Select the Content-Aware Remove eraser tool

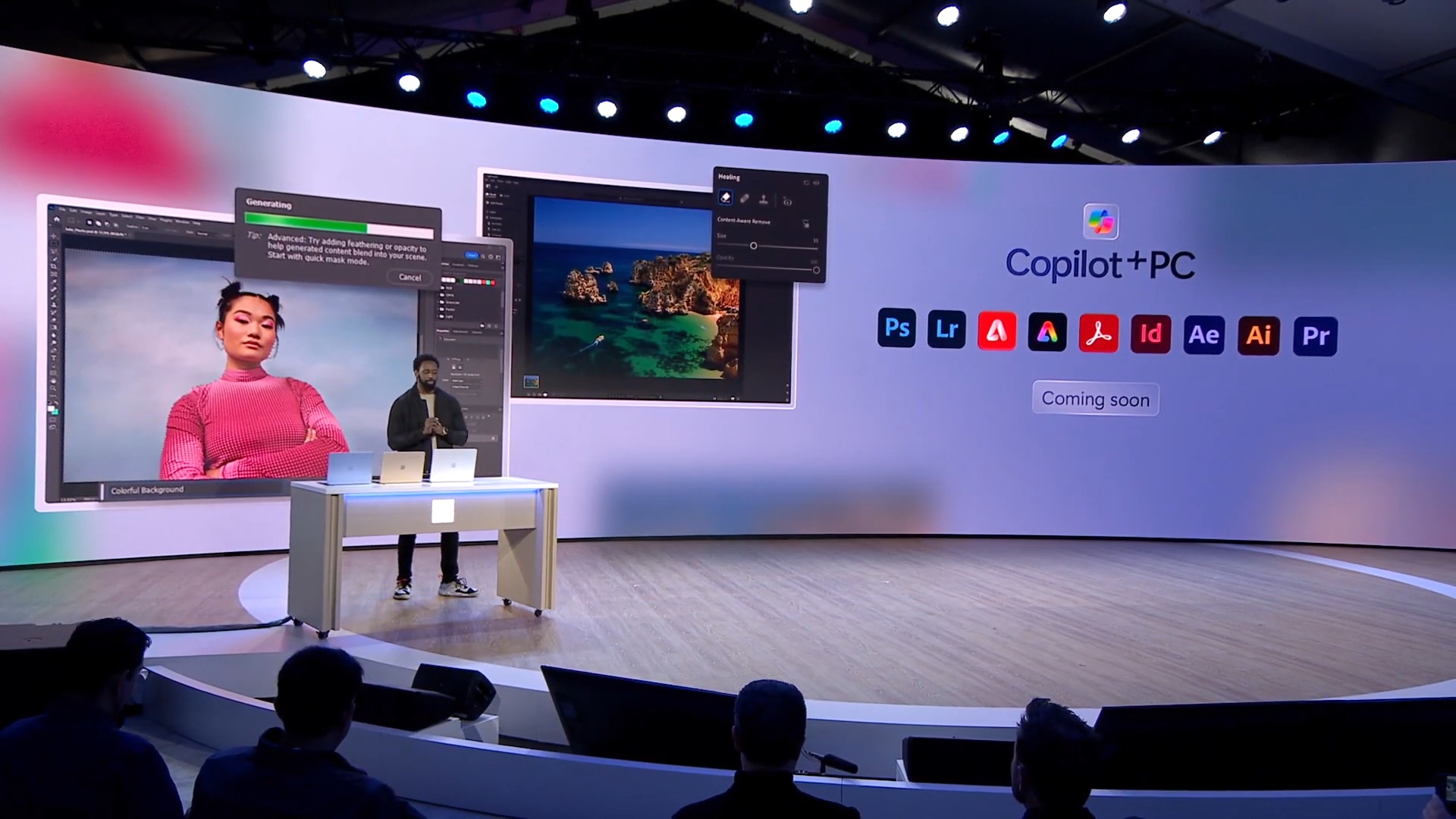click(726, 197)
